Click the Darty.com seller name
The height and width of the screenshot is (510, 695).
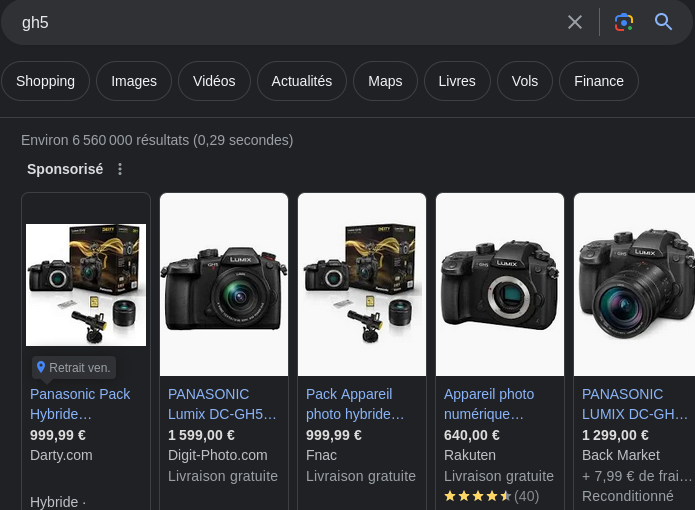(x=61, y=455)
